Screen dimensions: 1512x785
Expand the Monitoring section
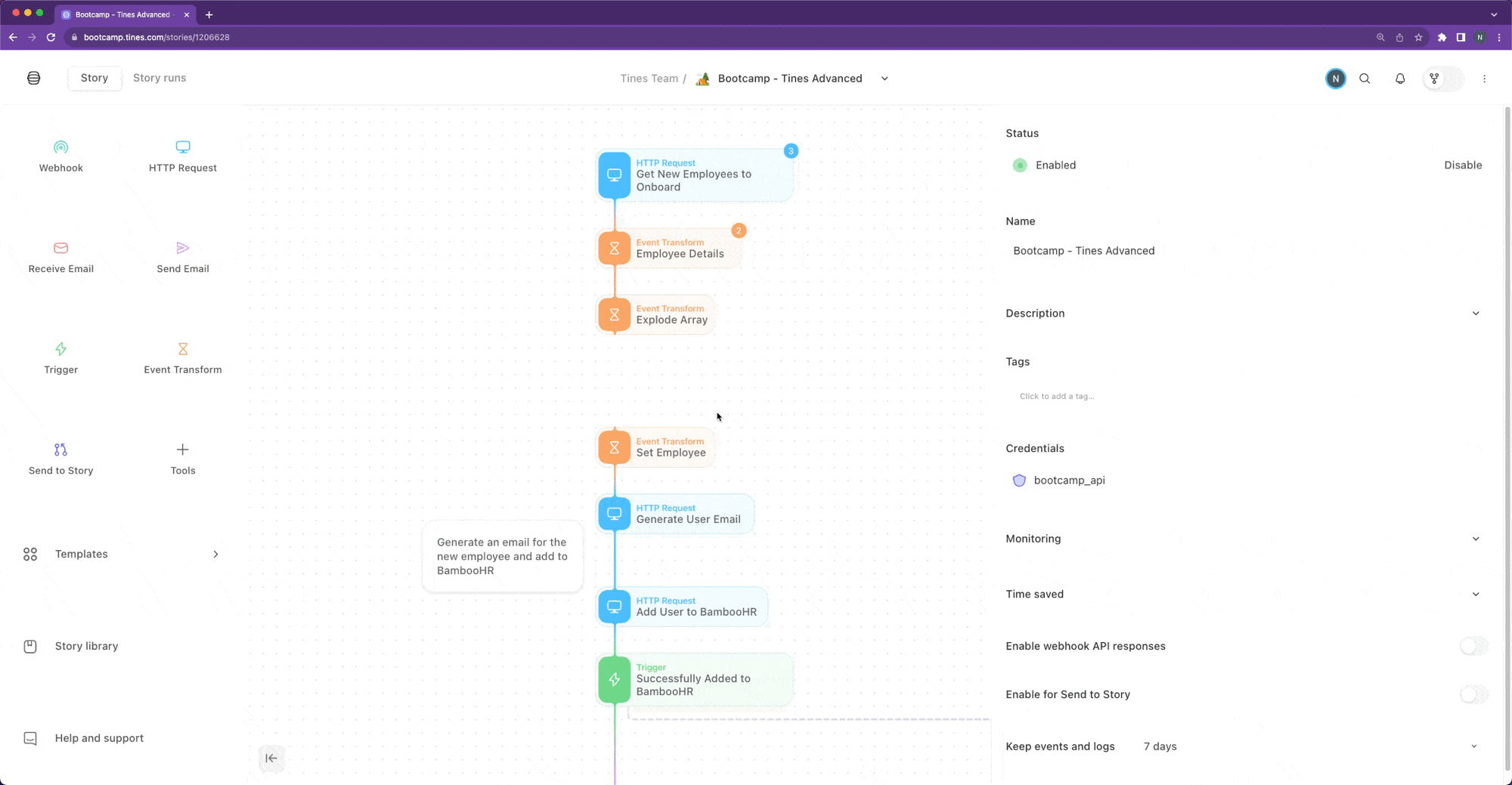1476,539
